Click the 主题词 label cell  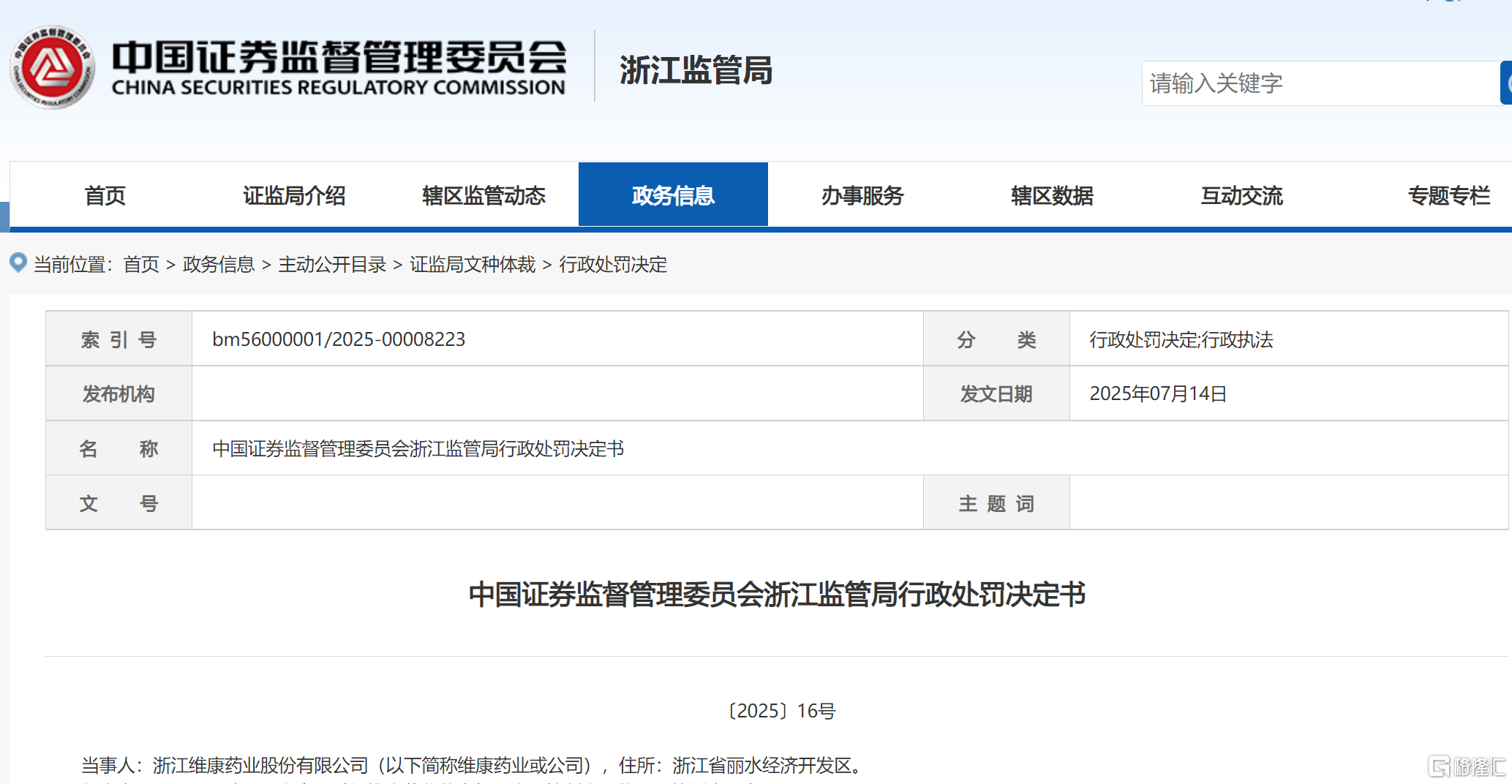pos(996,503)
